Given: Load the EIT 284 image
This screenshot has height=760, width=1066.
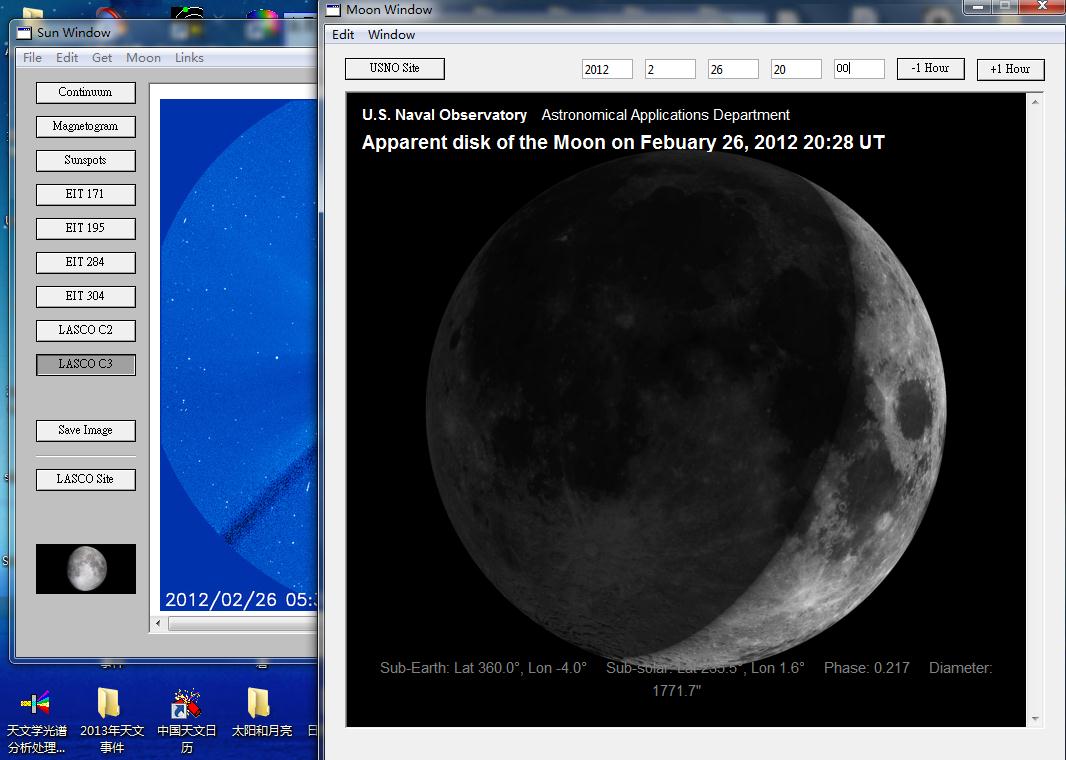Looking at the screenshot, I should point(86,262).
